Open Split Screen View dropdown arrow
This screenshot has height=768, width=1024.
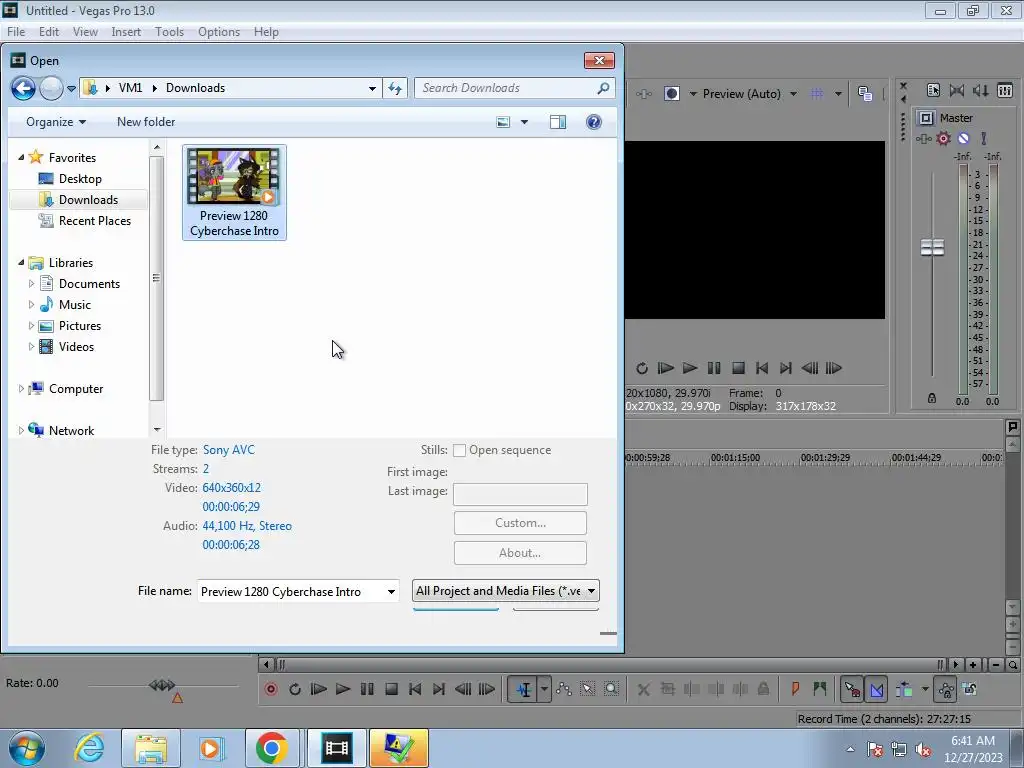(693, 93)
